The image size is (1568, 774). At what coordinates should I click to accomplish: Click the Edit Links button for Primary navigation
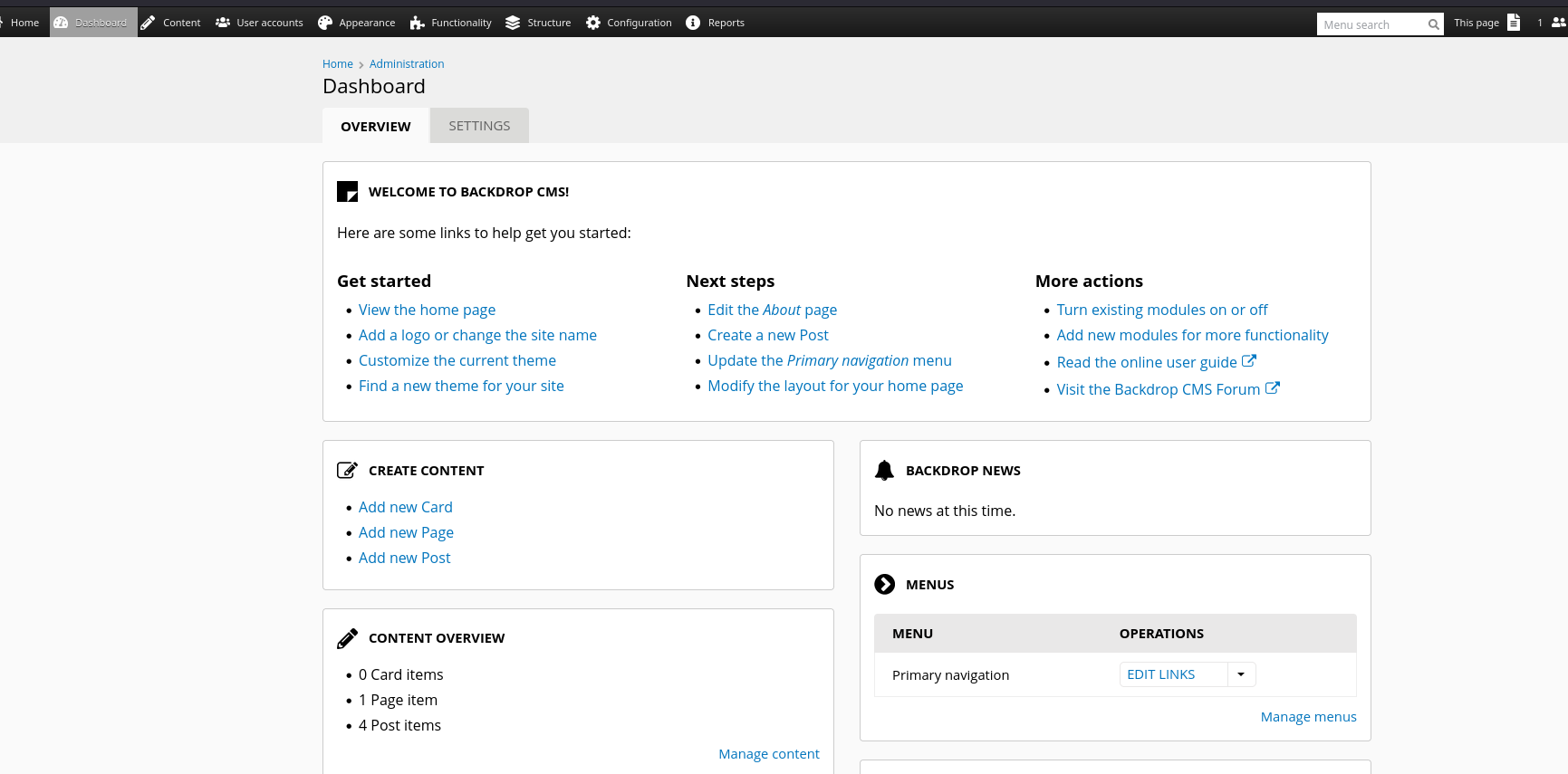[1174, 674]
